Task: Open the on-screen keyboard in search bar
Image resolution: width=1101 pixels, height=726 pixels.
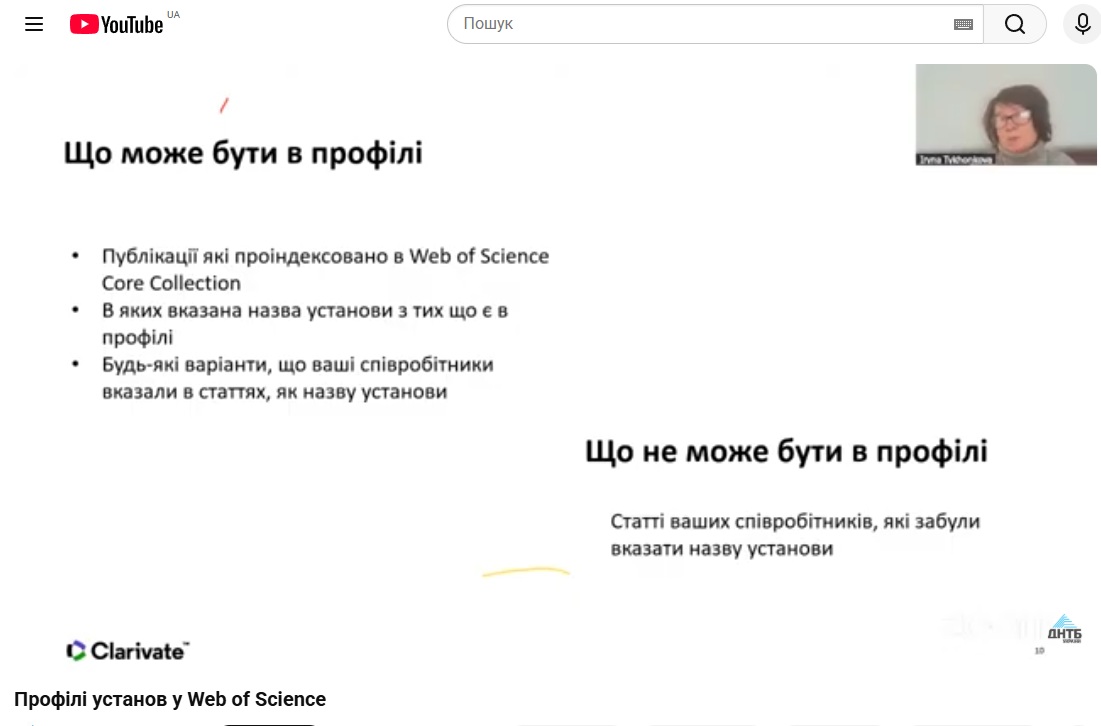Action: [963, 24]
